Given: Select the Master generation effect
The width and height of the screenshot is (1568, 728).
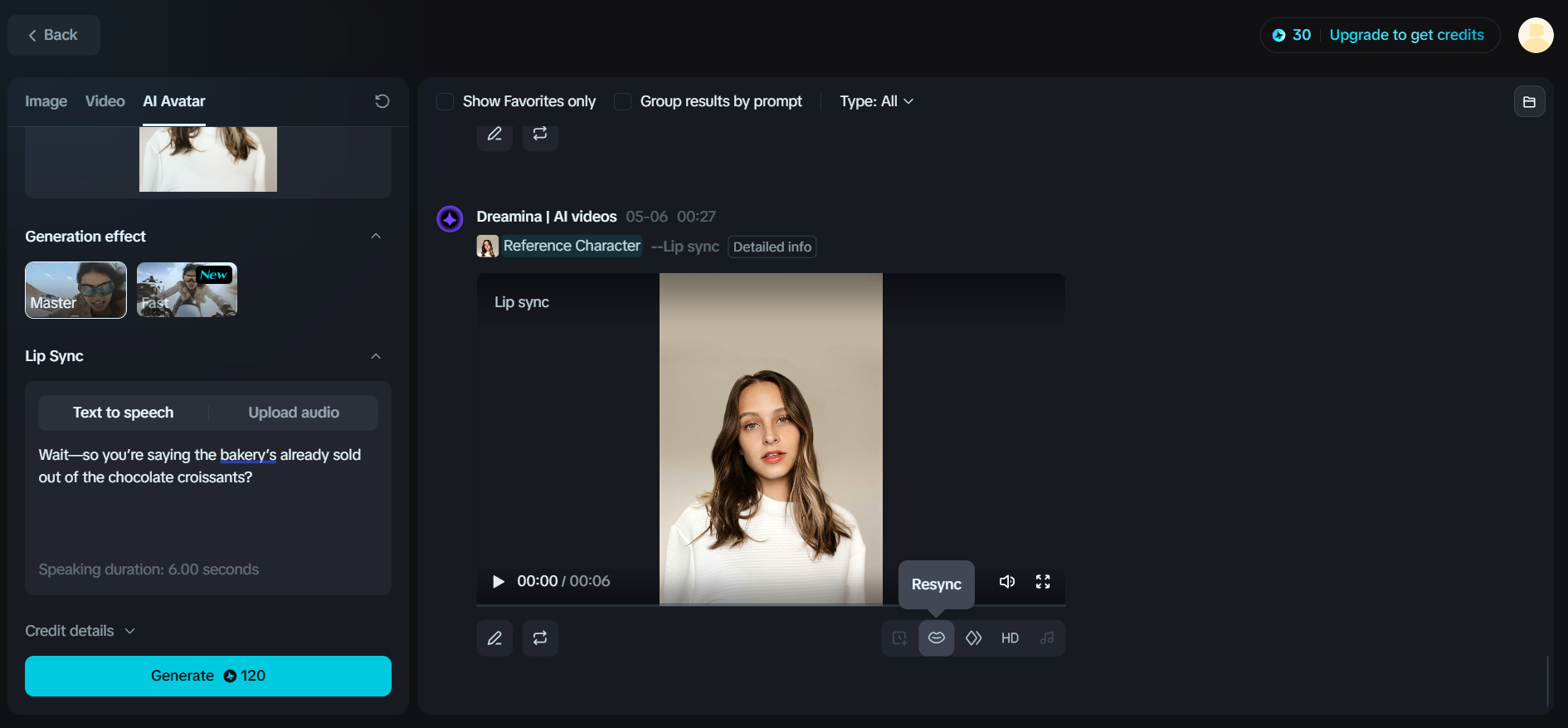Looking at the screenshot, I should tap(75, 290).
